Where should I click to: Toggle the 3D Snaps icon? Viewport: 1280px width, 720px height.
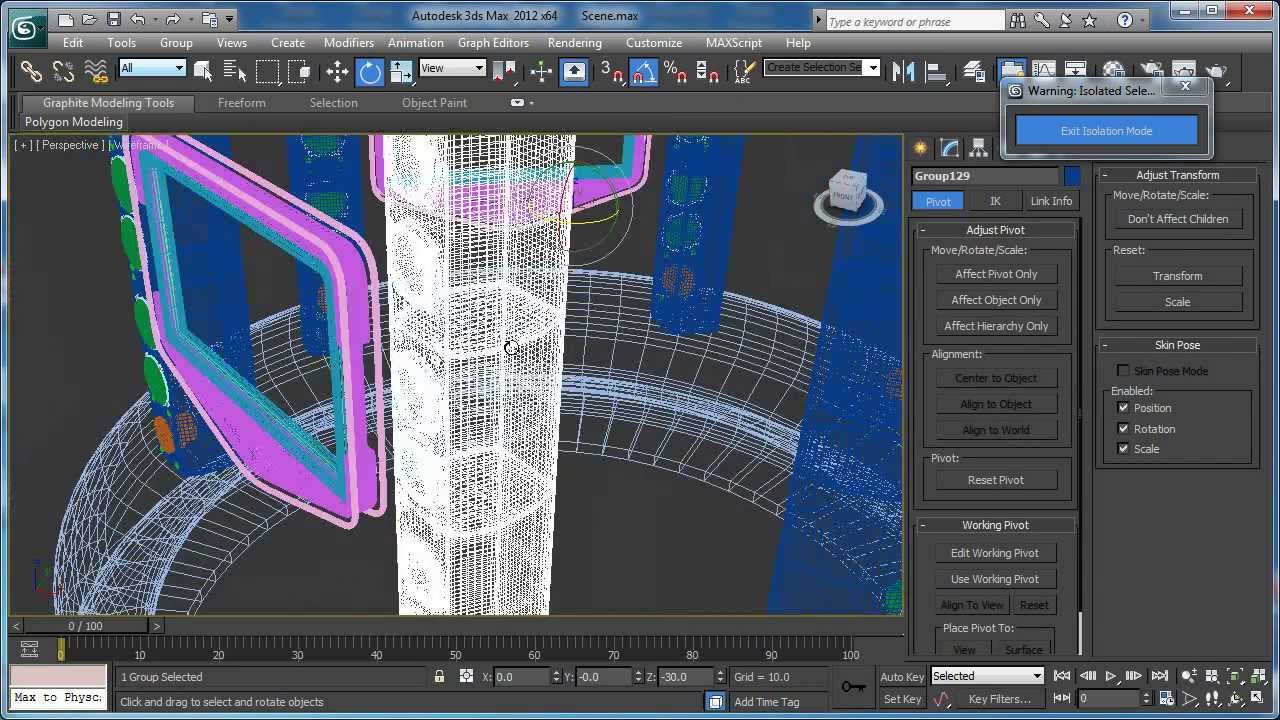(x=611, y=71)
